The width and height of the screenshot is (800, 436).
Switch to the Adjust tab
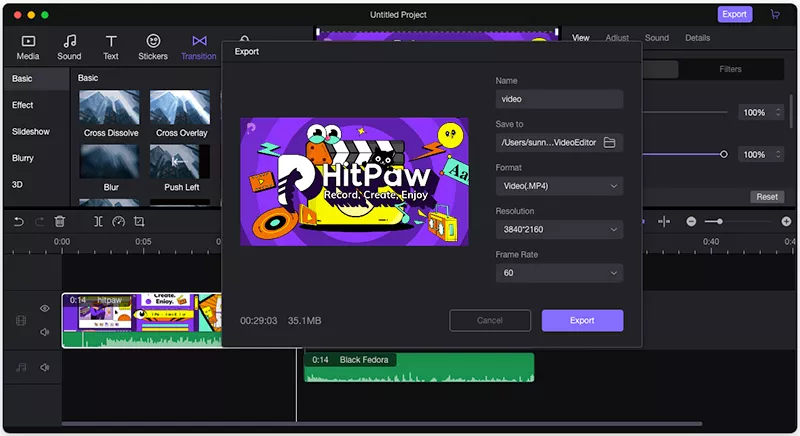tap(617, 38)
